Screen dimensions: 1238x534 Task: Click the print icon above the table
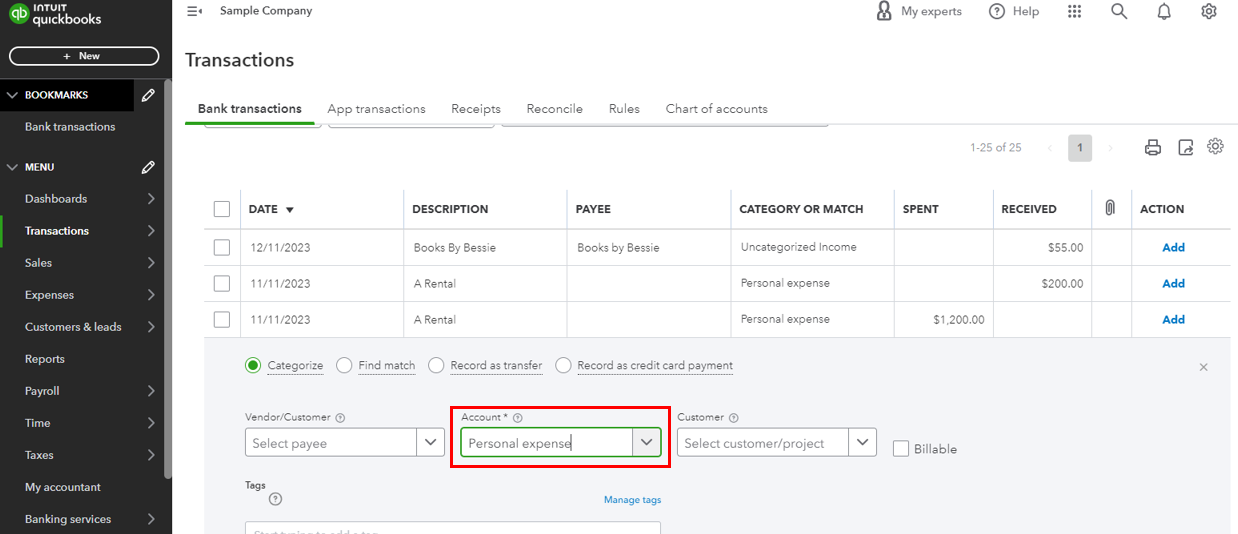(x=1153, y=148)
